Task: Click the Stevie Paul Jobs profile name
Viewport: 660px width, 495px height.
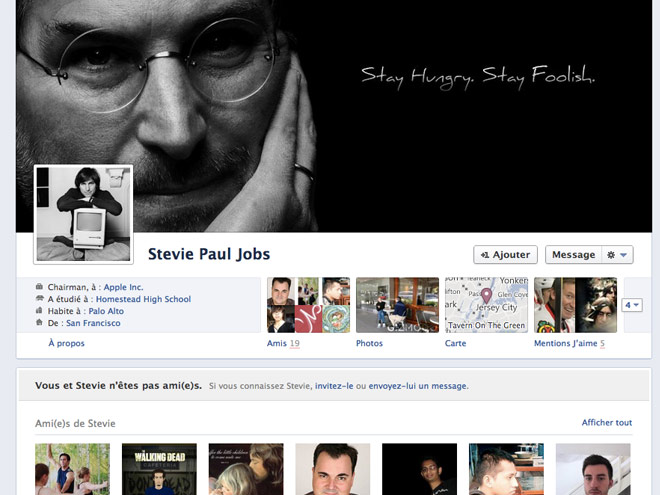Action: (x=209, y=254)
